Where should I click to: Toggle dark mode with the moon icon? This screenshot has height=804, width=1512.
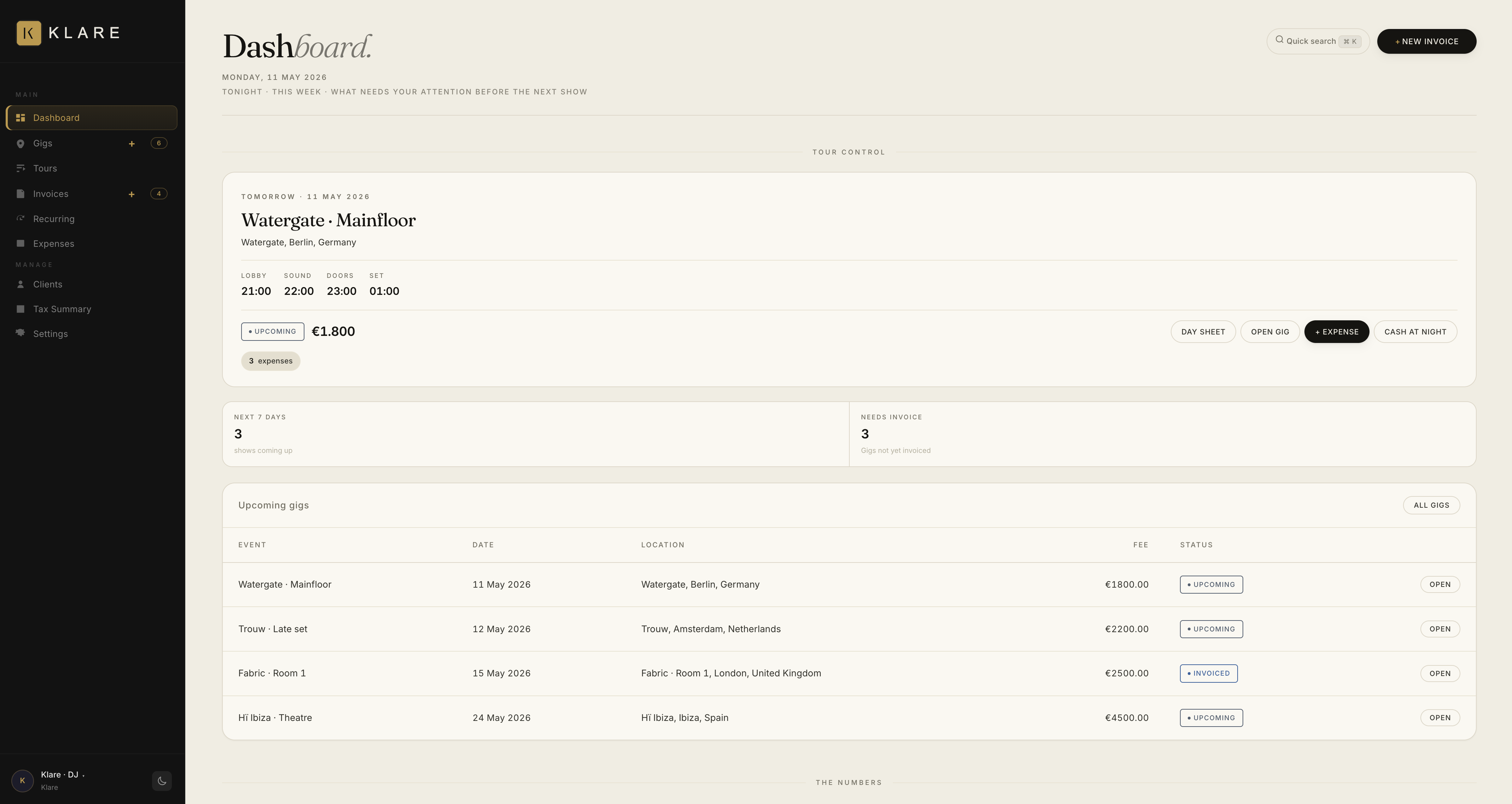coord(162,781)
